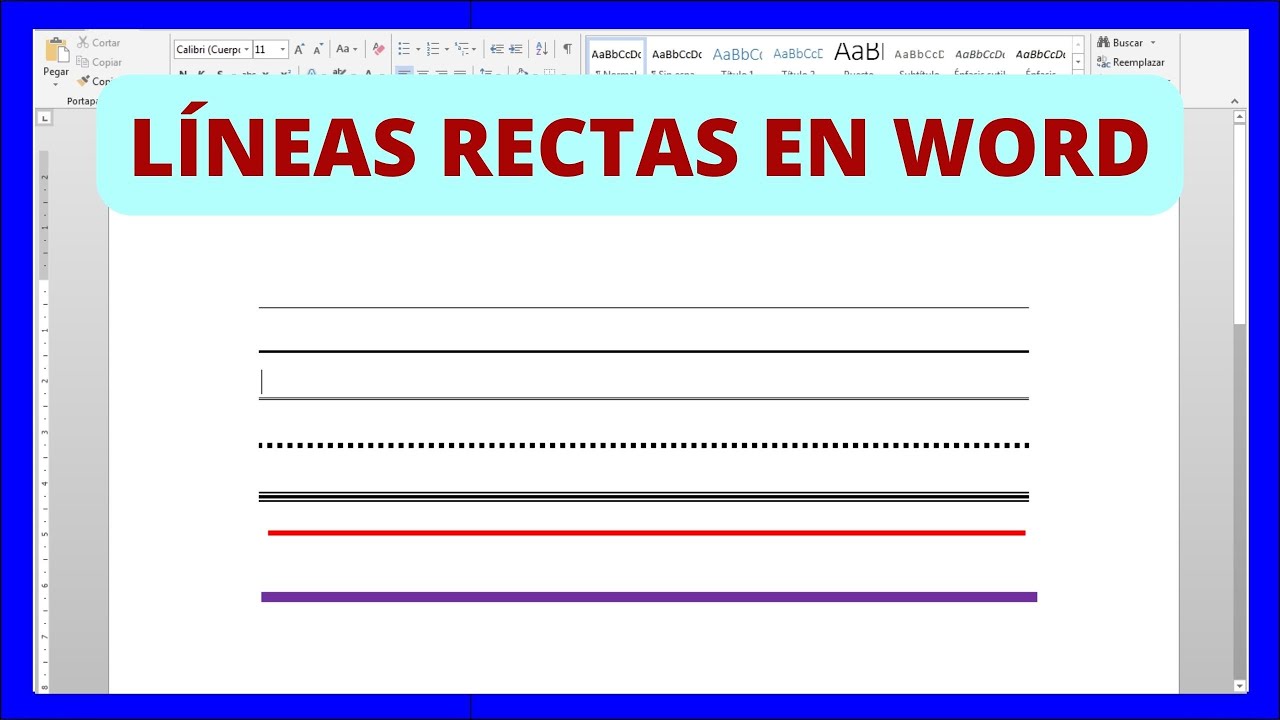Open the Pegar dropdown arrow below the paste icon
Screen dimensions: 1280x720
tap(56, 84)
